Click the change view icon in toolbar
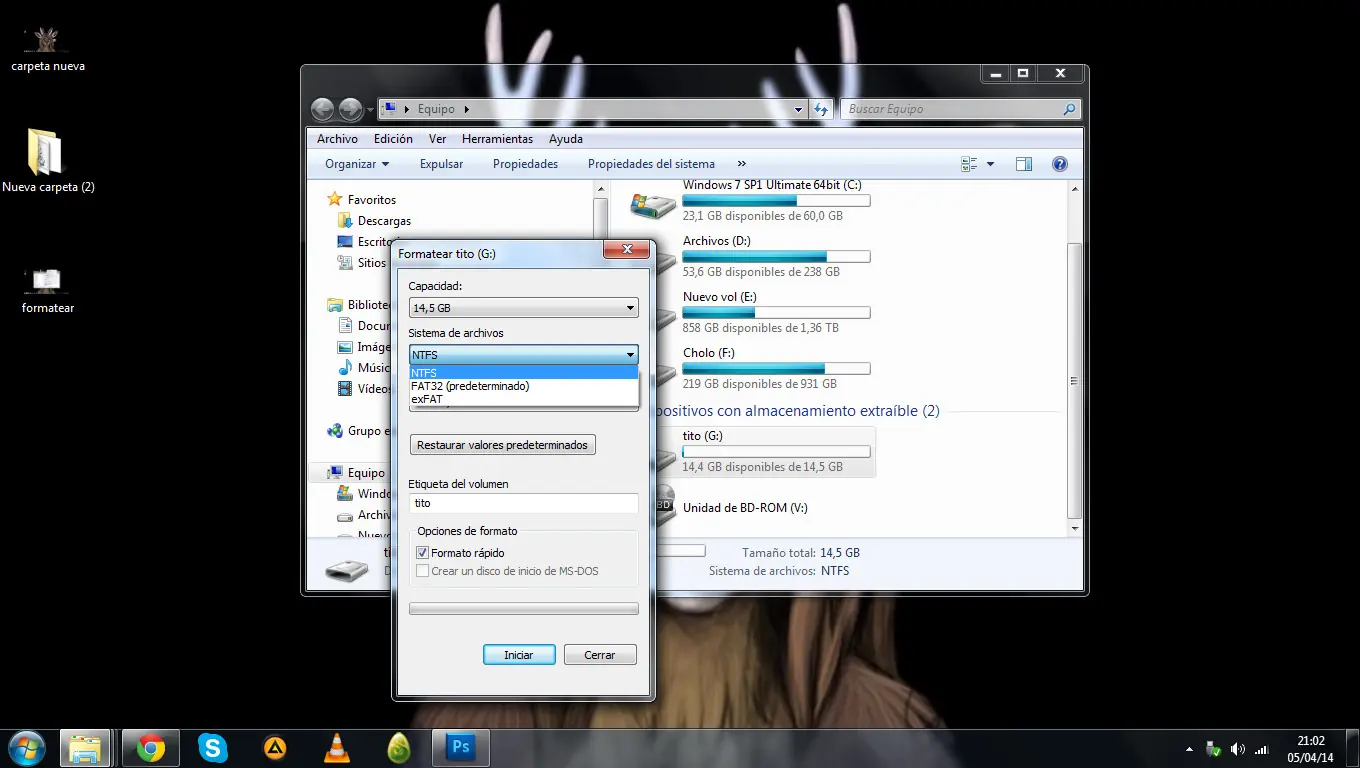 tap(968, 164)
